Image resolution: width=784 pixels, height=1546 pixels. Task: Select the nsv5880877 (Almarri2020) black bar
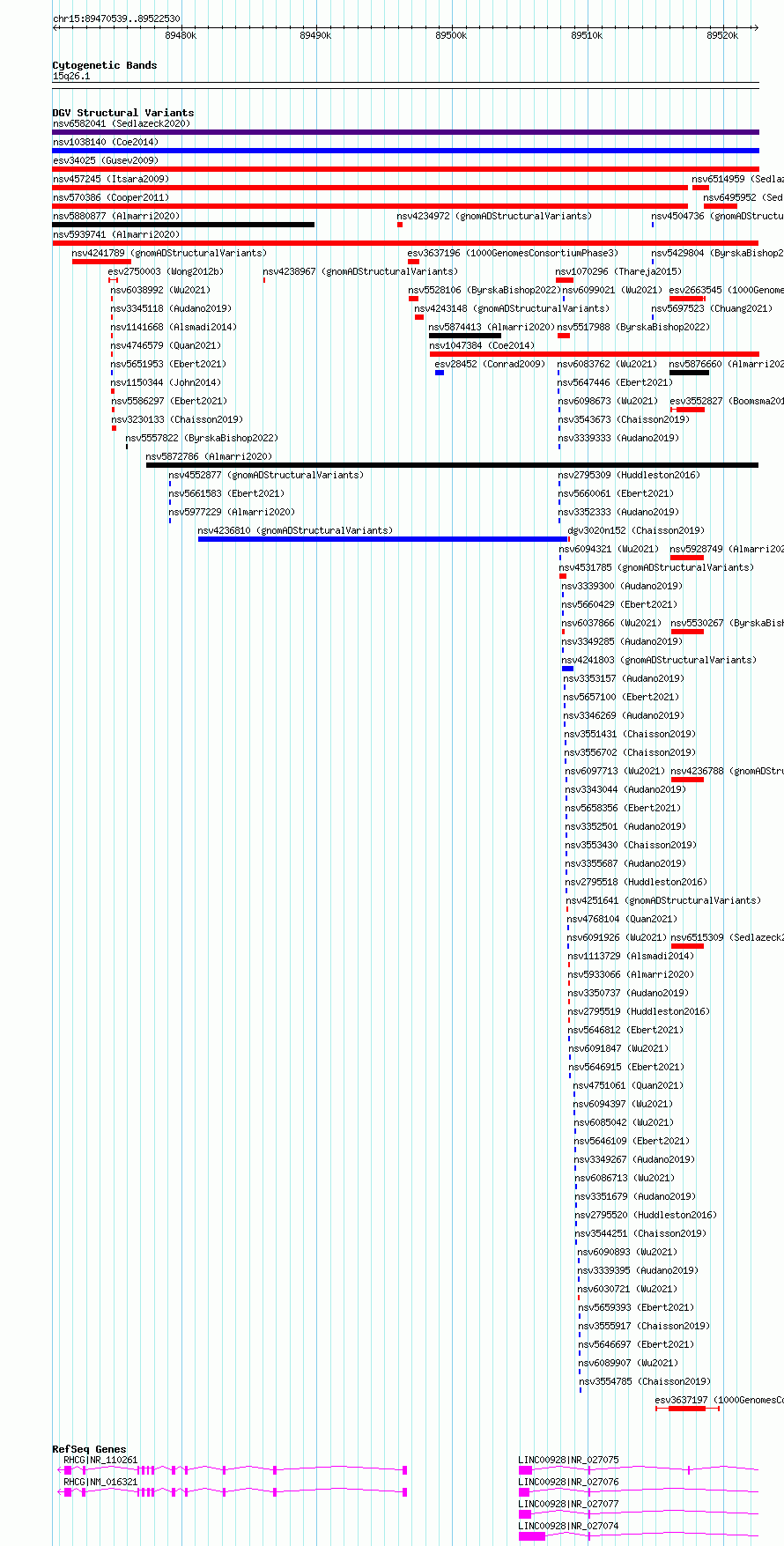(x=183, y=225)
